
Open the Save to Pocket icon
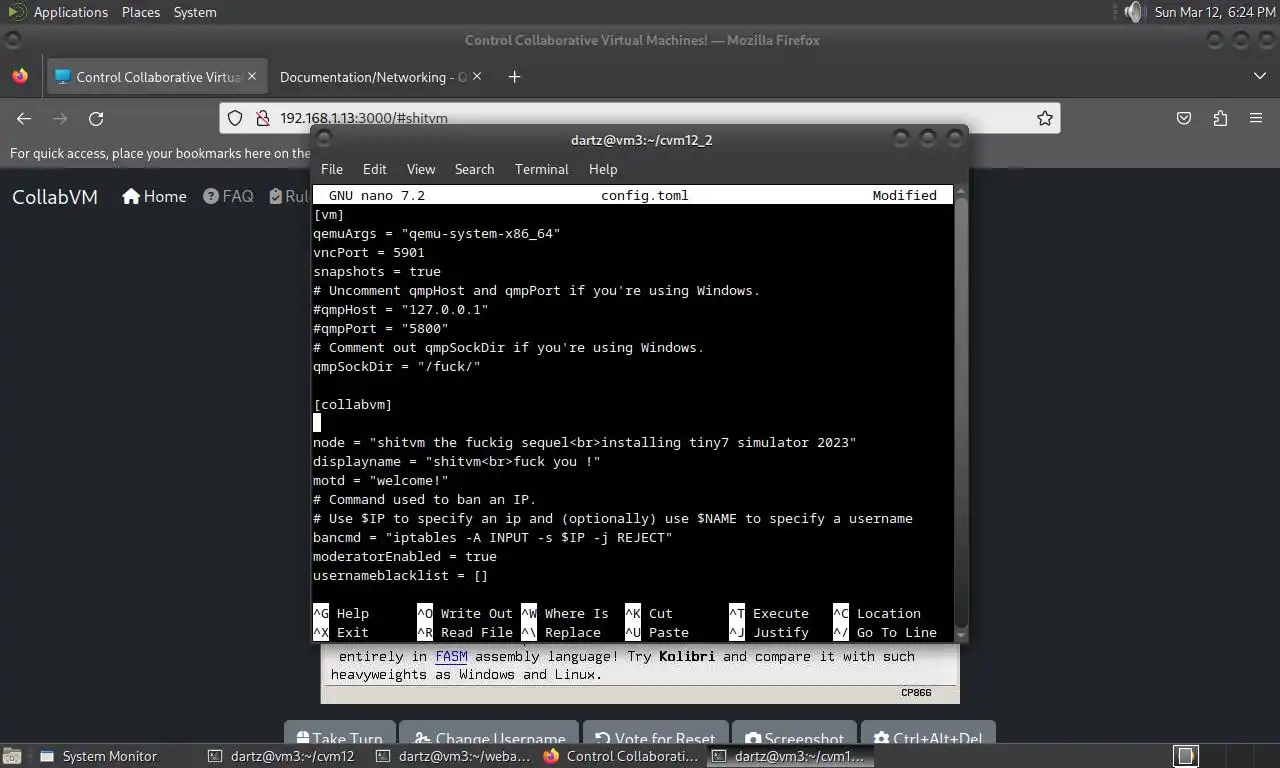click(x=1184, y=118)
